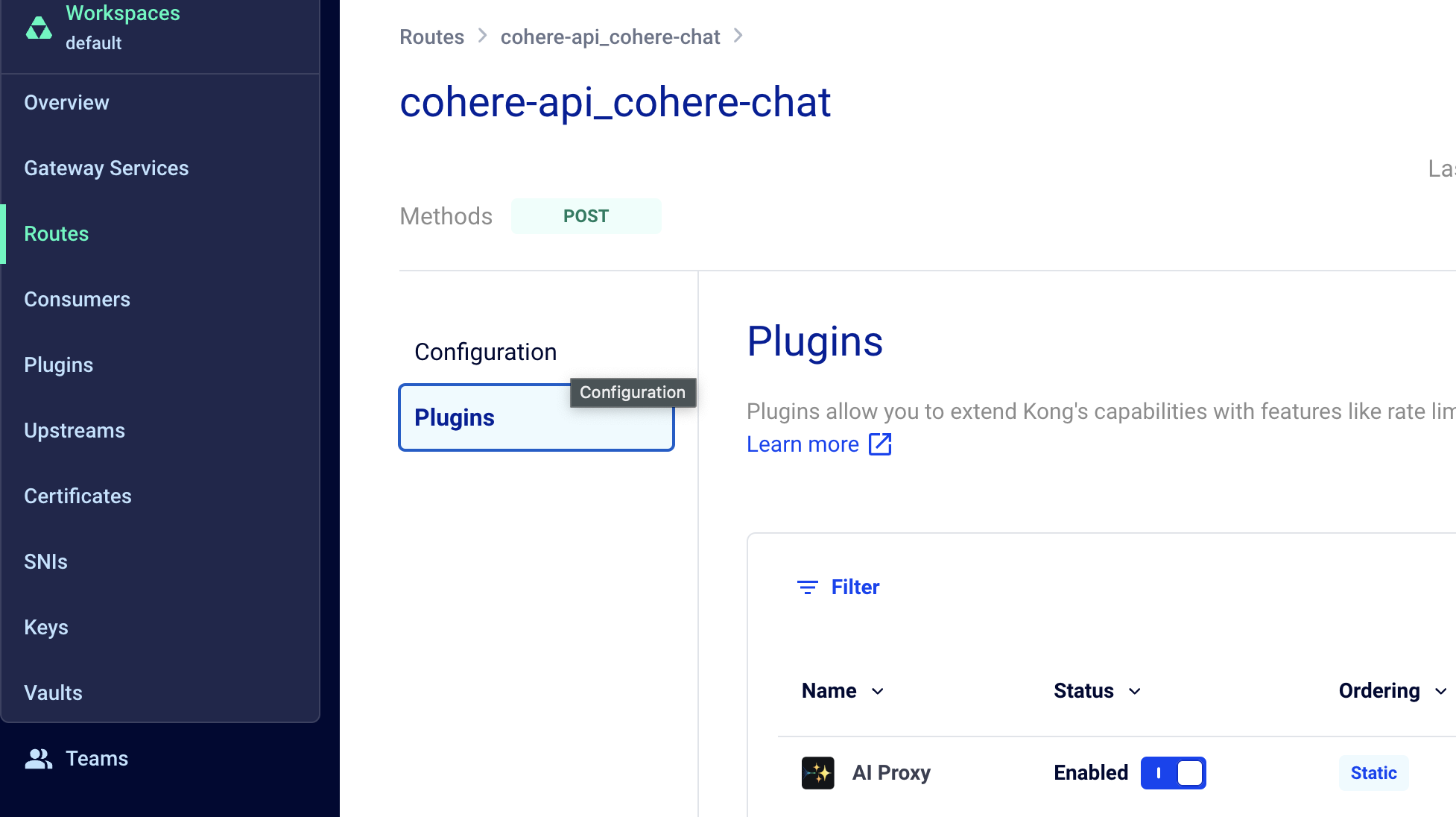This screenshot has width=1456, height=817.
Task: Click the Filter lines icon
Action: click(807, 587)
